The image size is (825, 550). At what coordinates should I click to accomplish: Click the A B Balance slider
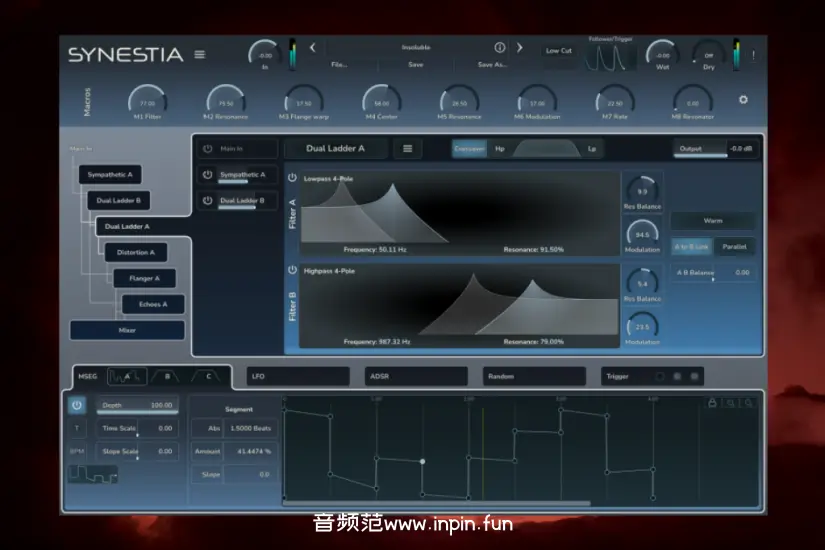(x=713, y=273)
